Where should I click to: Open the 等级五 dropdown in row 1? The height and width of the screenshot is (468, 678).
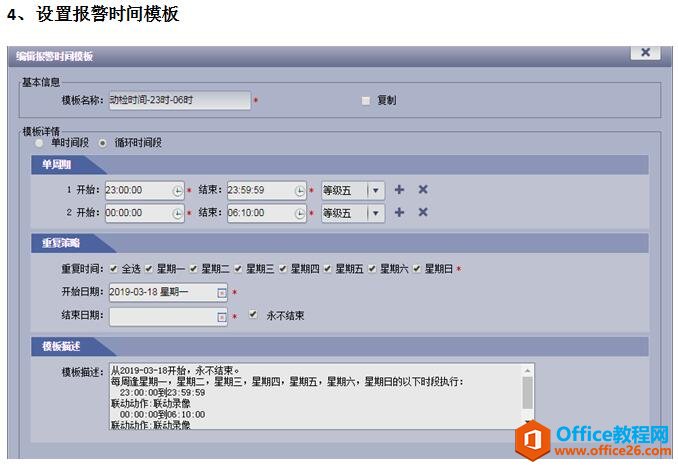point(353,190)
